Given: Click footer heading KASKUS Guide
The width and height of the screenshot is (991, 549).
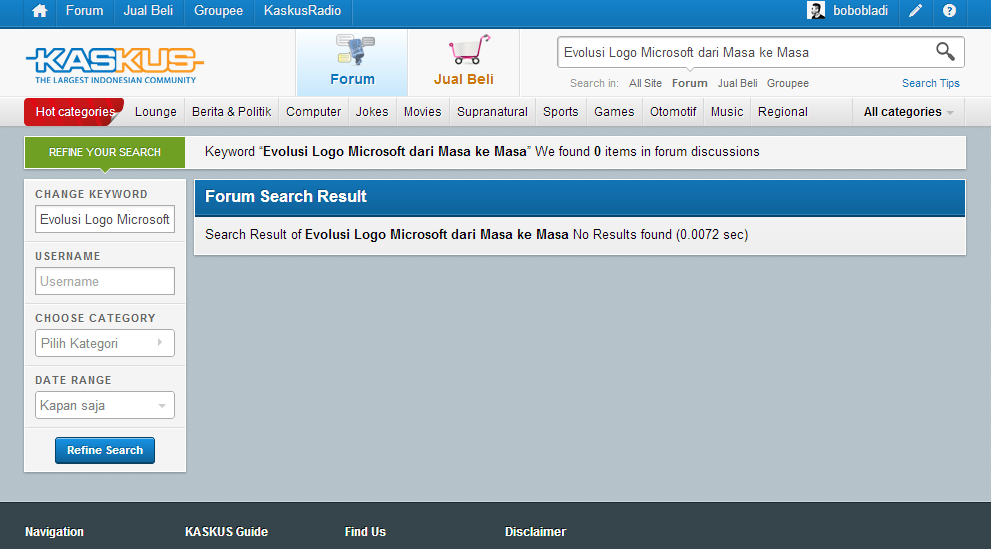Looking at the screenshot, I should pos(226,532).
